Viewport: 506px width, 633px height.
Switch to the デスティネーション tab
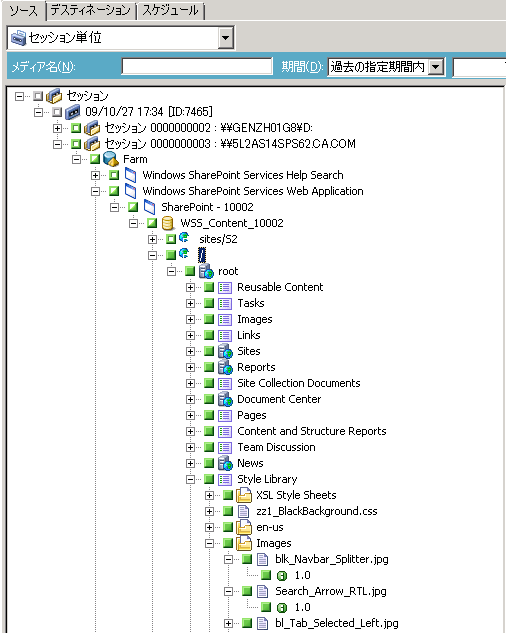coord(90,10)
